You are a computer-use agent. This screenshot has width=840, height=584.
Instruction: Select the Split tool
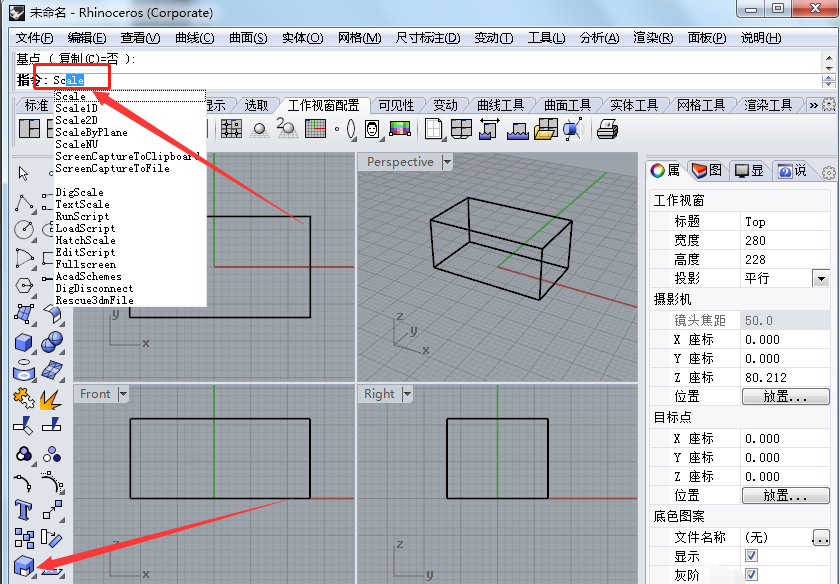point(52,425)
